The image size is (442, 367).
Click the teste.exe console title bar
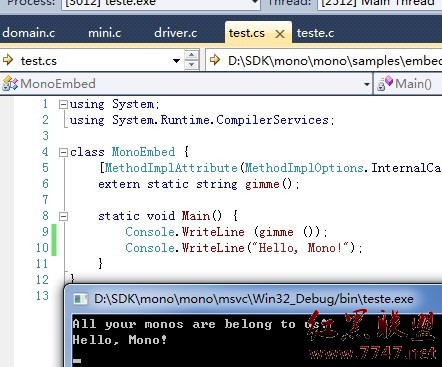coord(254,299)
